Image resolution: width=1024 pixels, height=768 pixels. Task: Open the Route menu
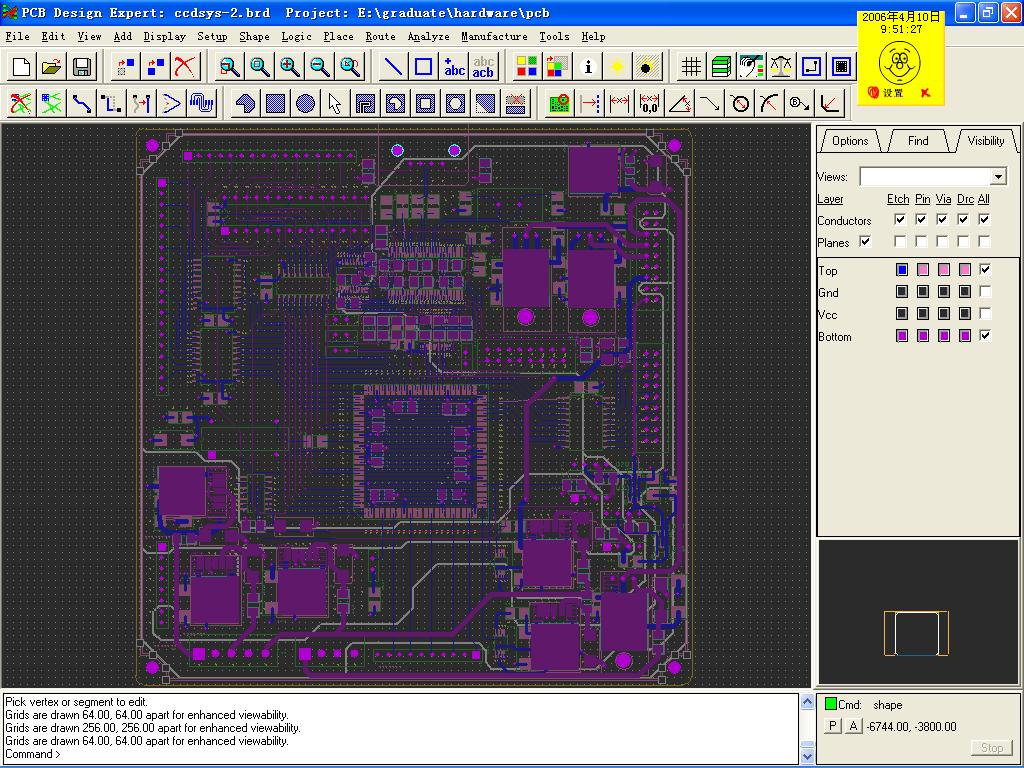pos(380,36)
